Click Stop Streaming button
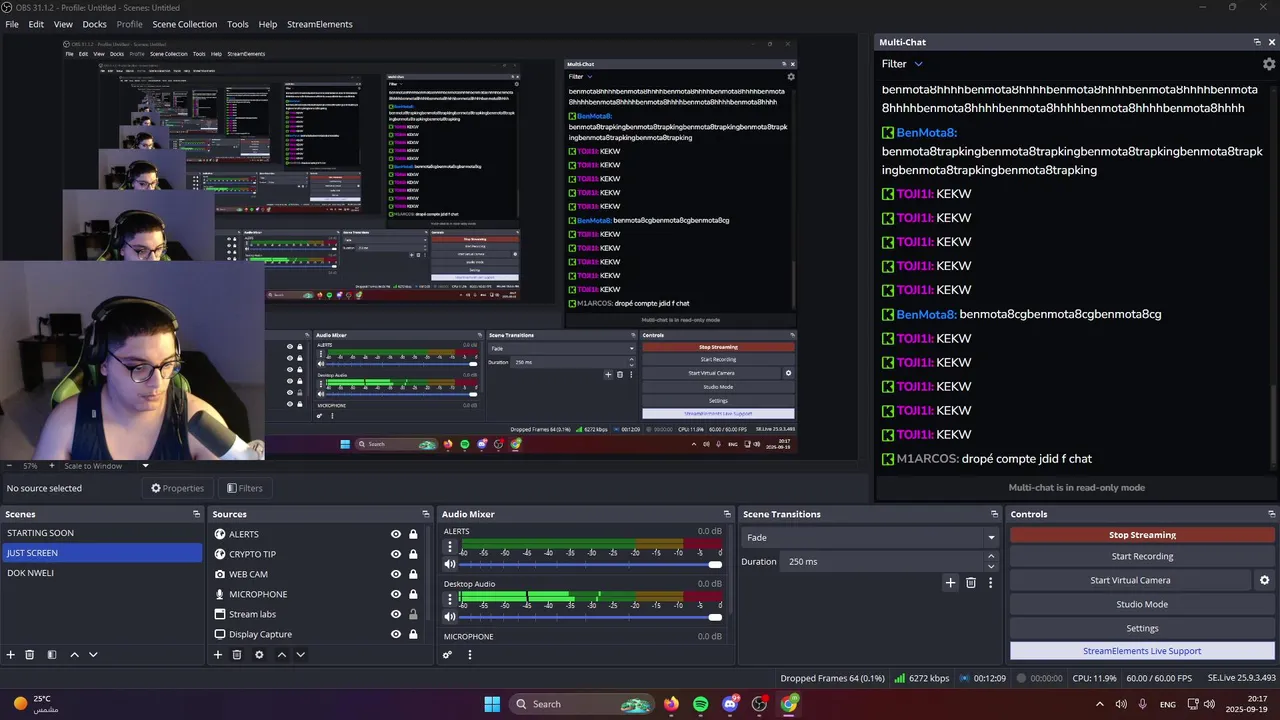 (1142, 535)
